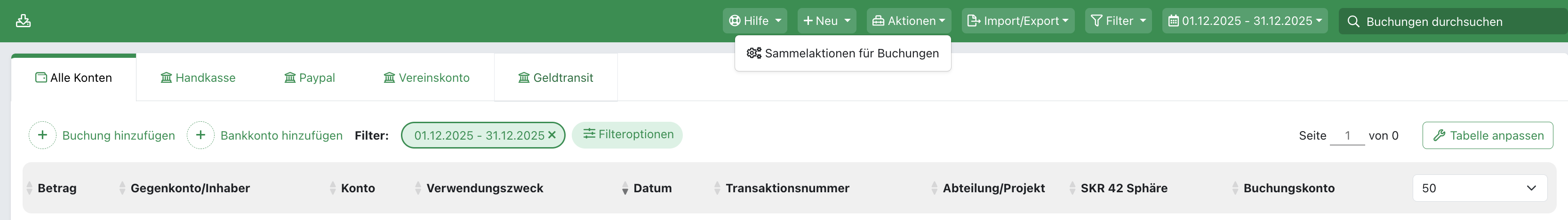Switch to the Handkasse tab

click(198, 78)
